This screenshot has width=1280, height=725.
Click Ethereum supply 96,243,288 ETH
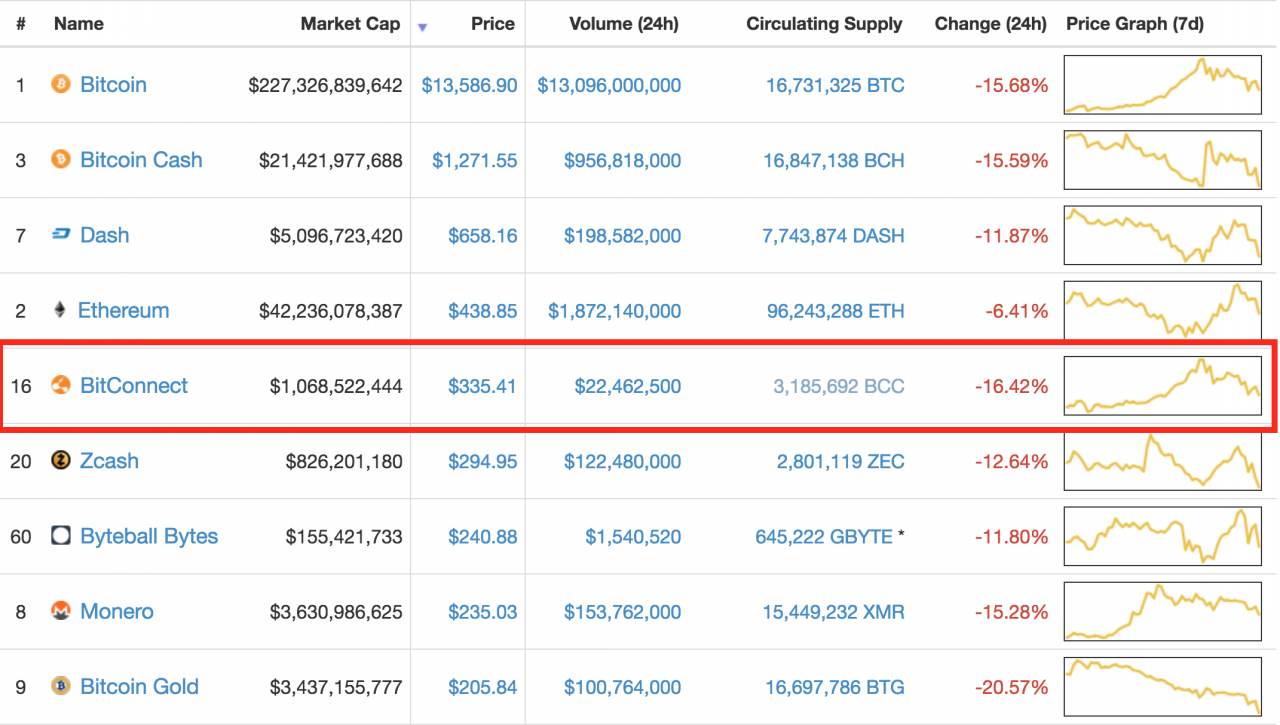[835, 311]
